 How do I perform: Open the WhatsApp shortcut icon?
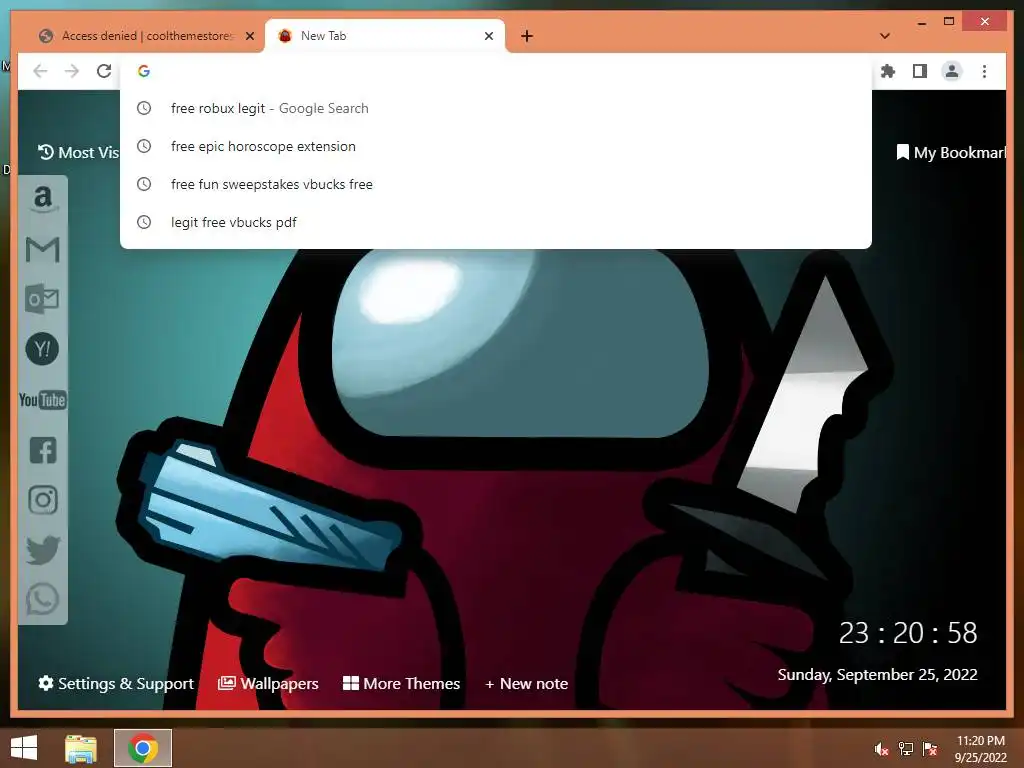(x=43, y=600)
